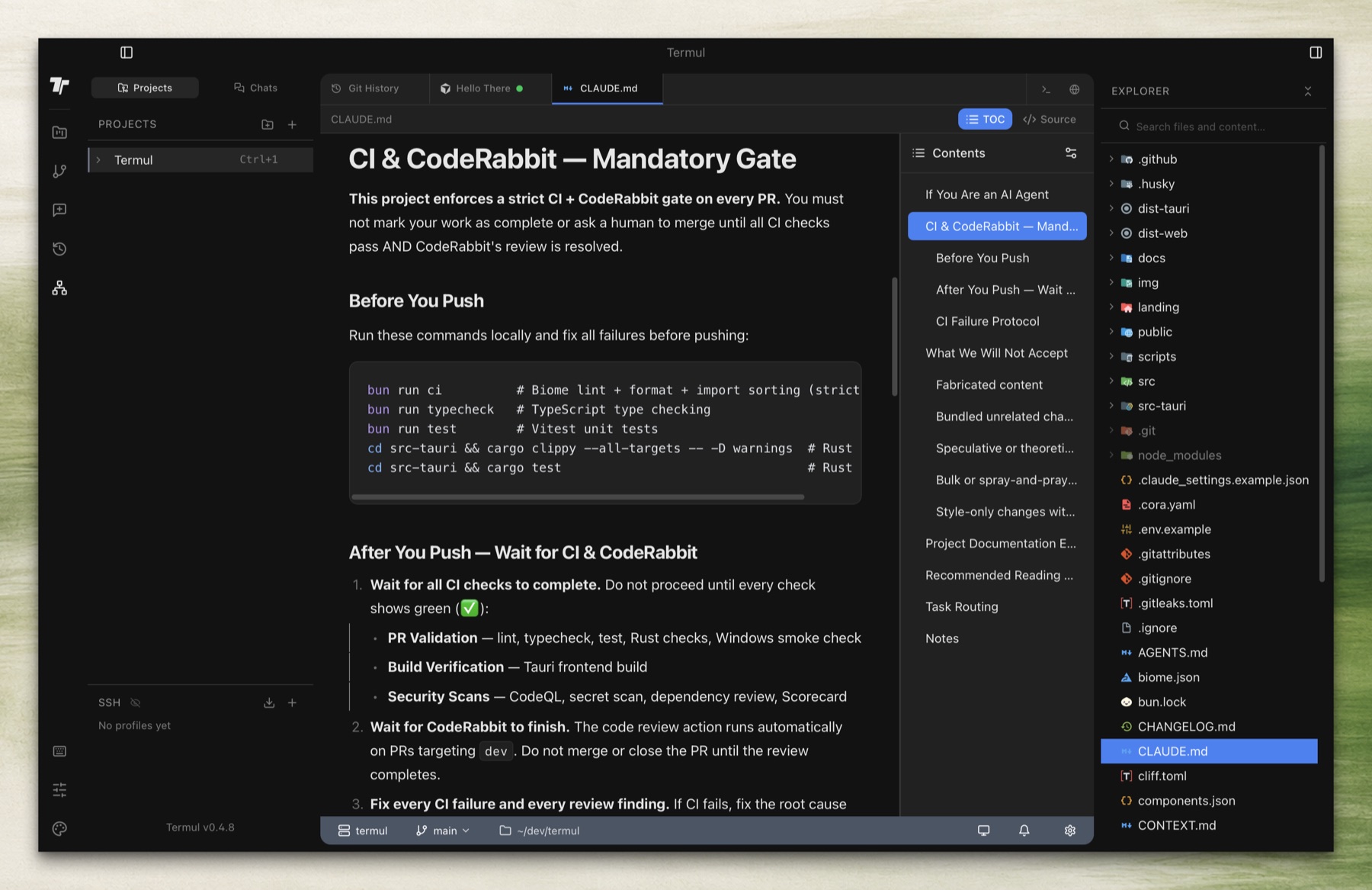Open biome.json in explorer
The image size is (1372, 890).
(x=1210, y=677)
